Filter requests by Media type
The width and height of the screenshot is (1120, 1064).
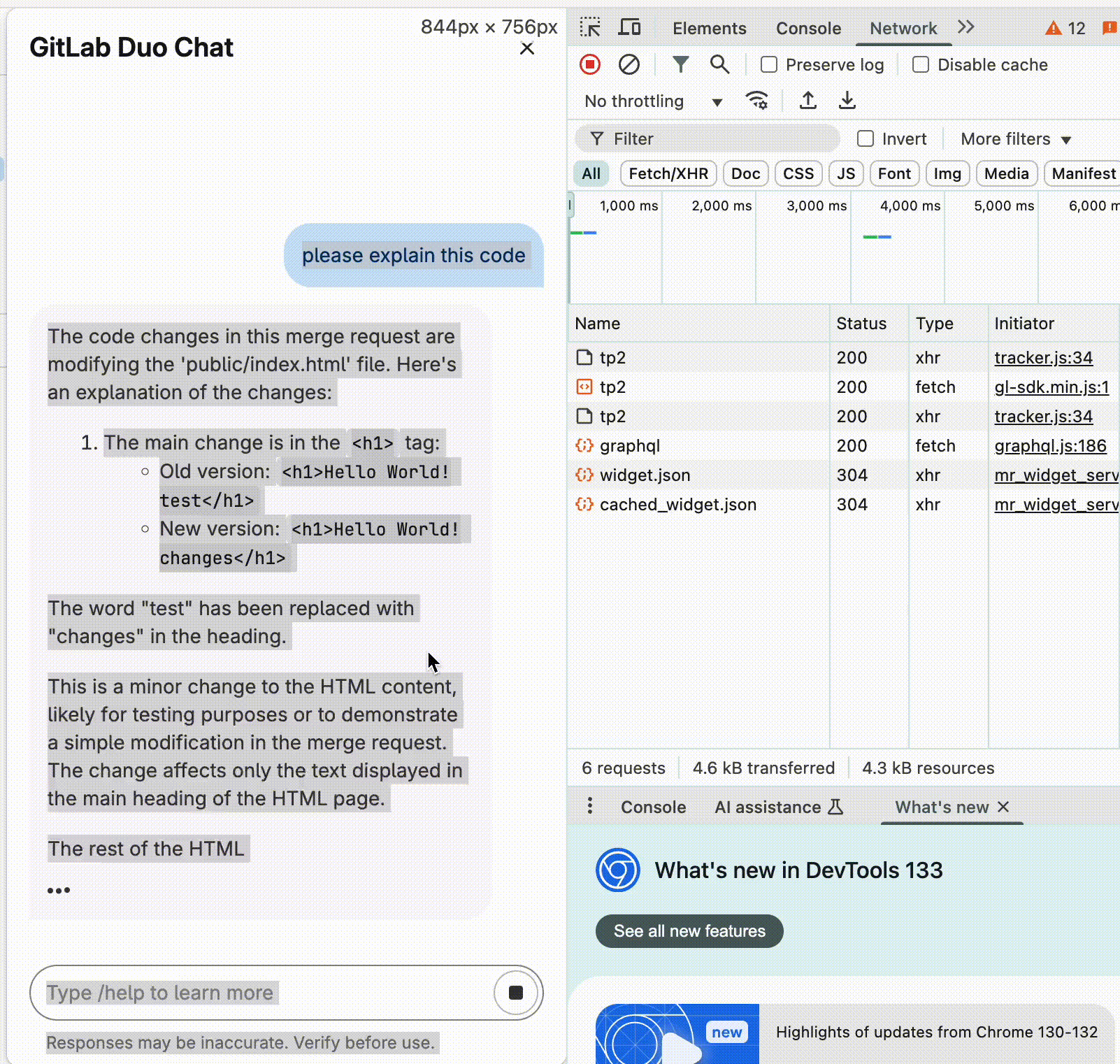click(1007, 173)
